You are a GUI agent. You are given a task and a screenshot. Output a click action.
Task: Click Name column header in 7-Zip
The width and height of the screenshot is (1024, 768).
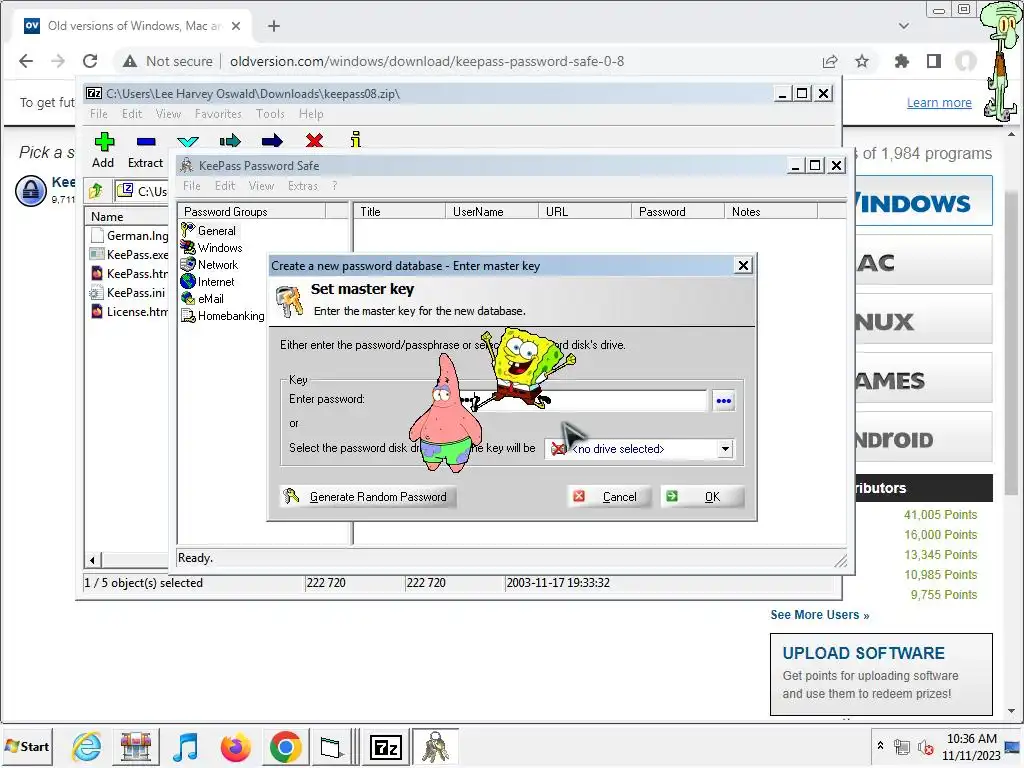point(127,216)
